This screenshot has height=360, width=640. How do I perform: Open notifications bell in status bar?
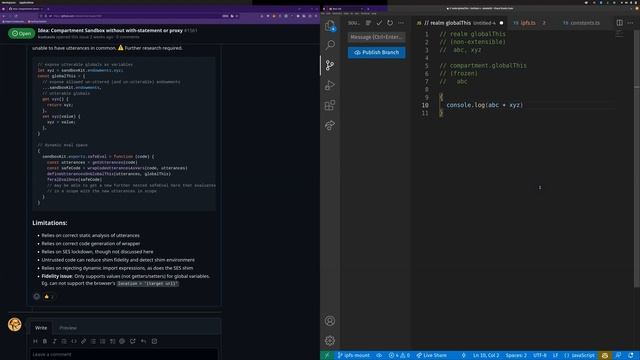click(x=631, y=356)
